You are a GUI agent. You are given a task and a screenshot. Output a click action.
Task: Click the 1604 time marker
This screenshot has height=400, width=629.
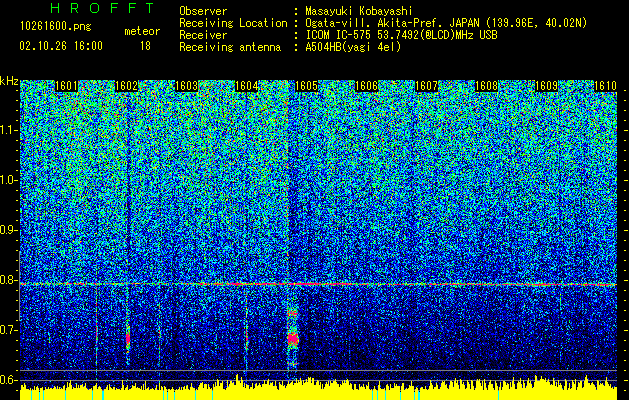click(x=246, y=86)
